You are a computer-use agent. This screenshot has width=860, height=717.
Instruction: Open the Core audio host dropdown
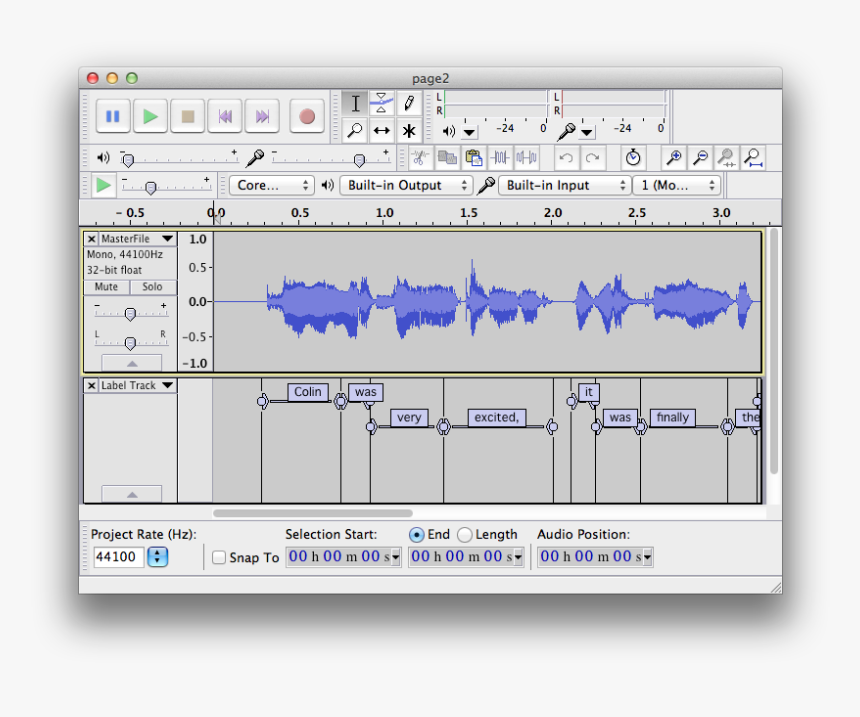click(x=271, y=185)
